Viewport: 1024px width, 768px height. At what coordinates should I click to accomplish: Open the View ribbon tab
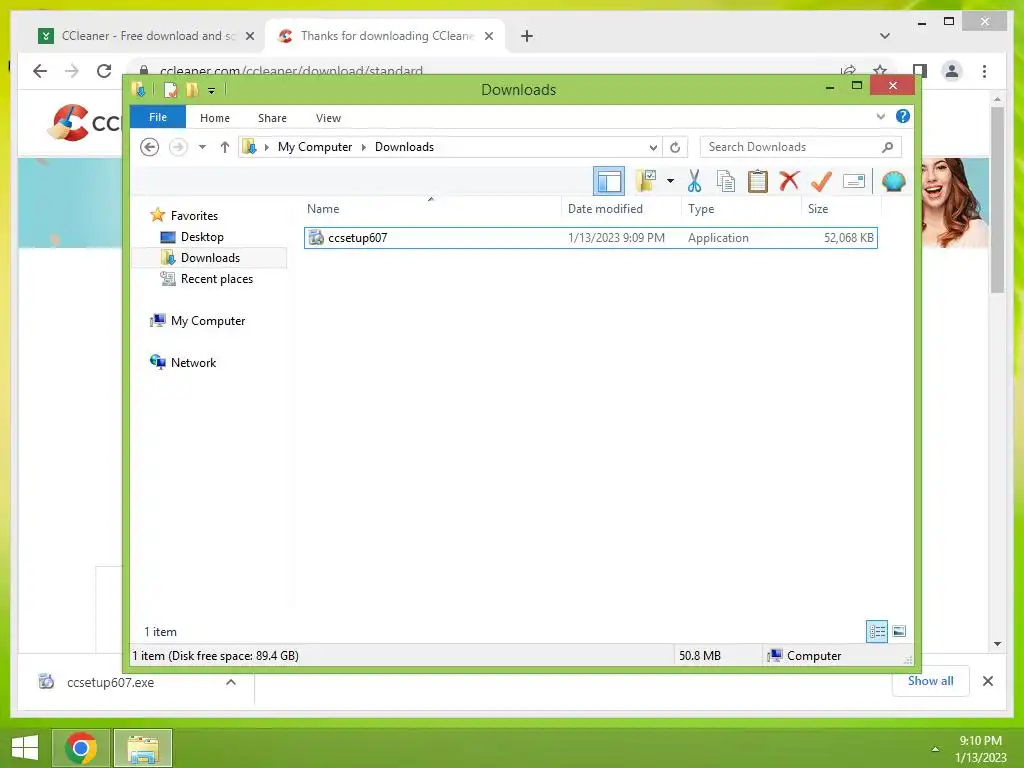pyautogui.click(x=328, y=118)
